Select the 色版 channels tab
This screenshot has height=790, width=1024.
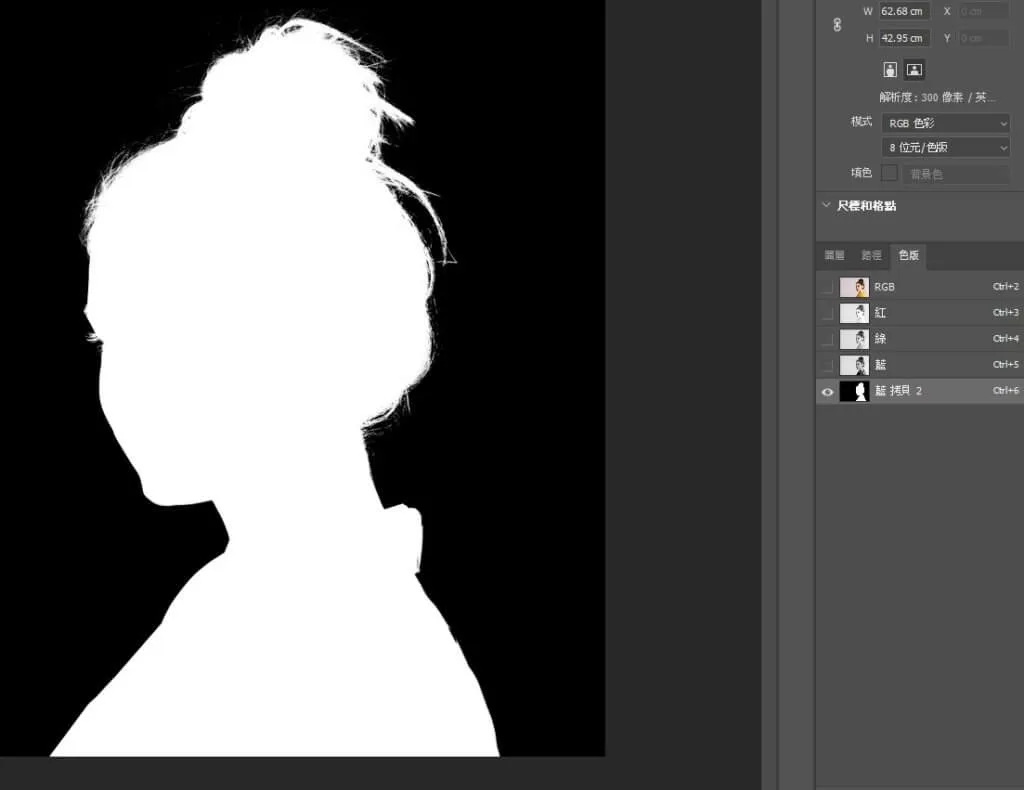908,255
